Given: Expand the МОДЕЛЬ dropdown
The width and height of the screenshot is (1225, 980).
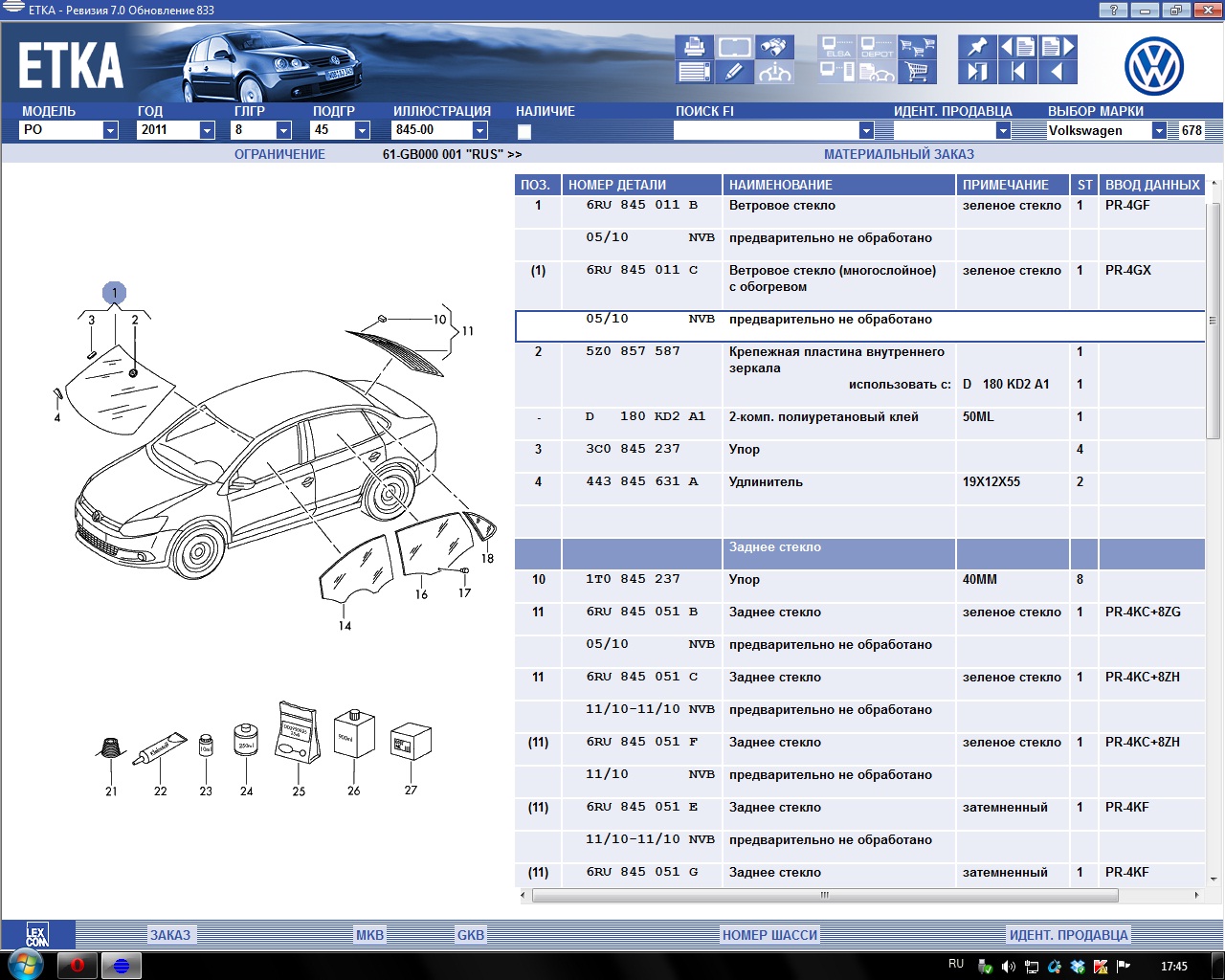Looking at the screenshot, I should (110, 130).
